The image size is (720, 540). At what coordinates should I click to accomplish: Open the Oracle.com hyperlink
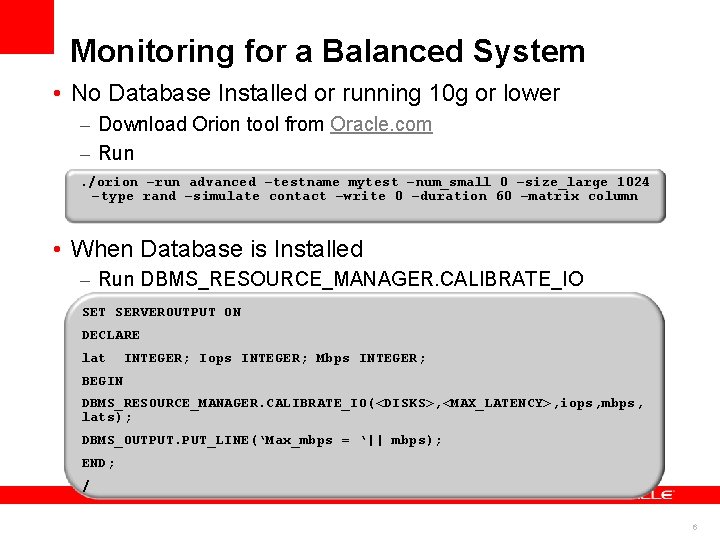coord(381,124)
